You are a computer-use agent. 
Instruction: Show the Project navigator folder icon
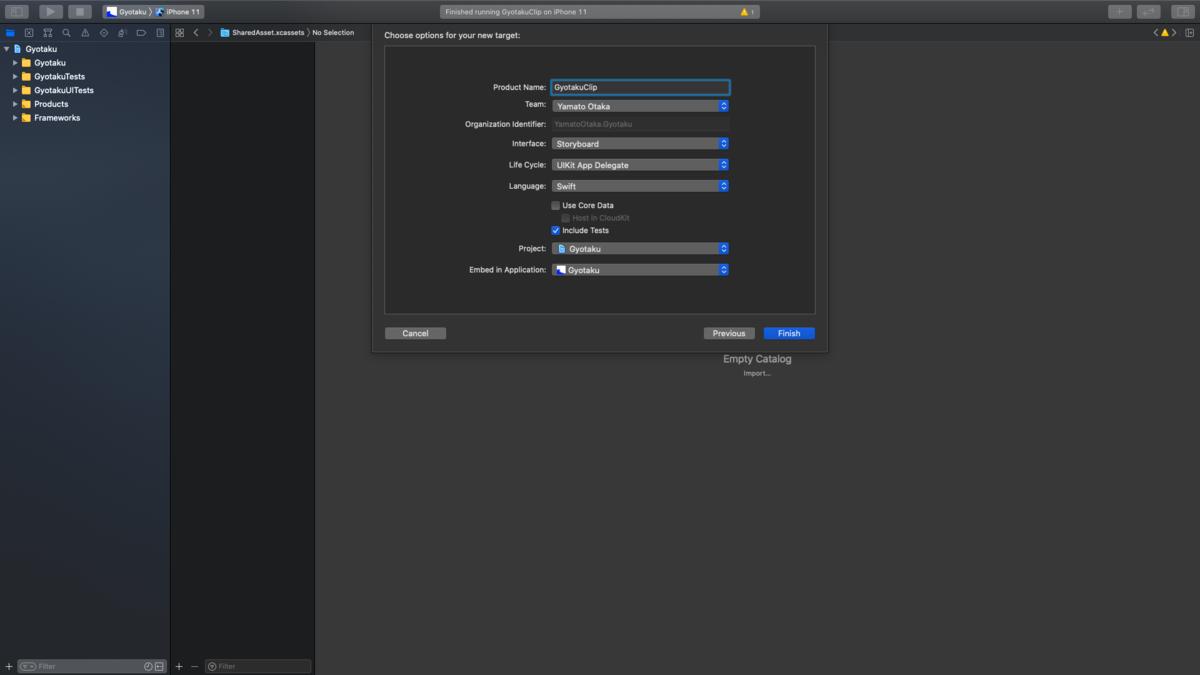pyautogui.click(x=10, y=33)
